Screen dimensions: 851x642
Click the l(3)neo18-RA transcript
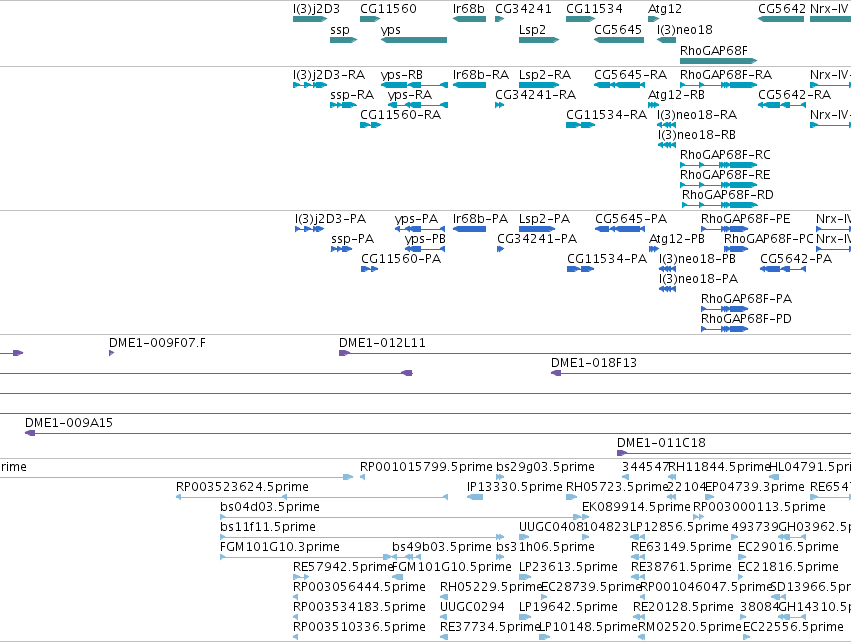tap(666, 125)
